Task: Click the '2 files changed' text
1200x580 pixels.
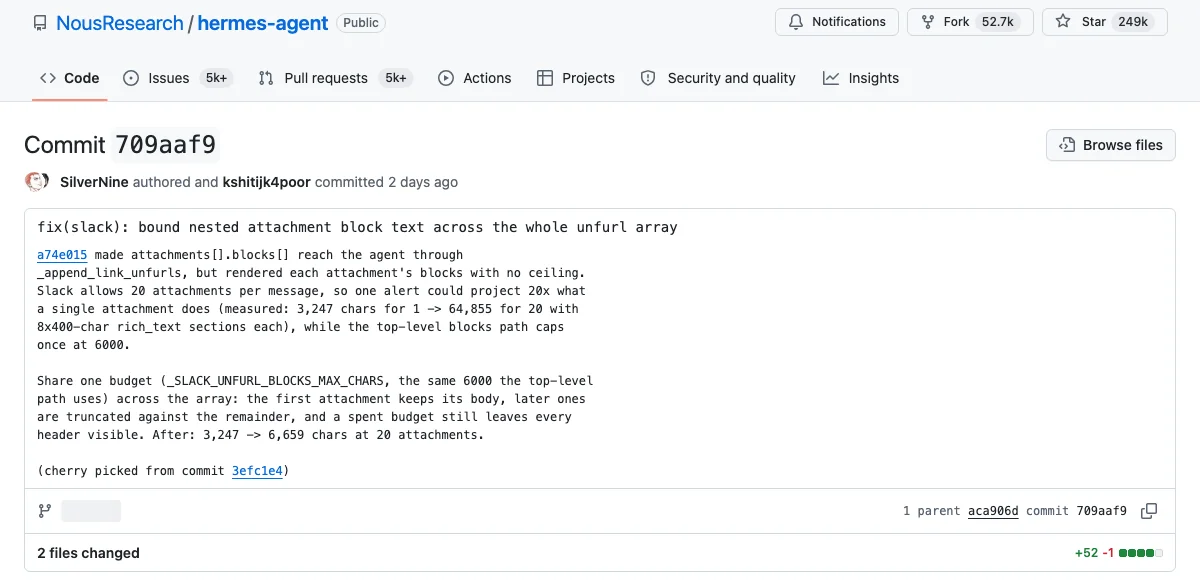Action: tap(88, 553)
